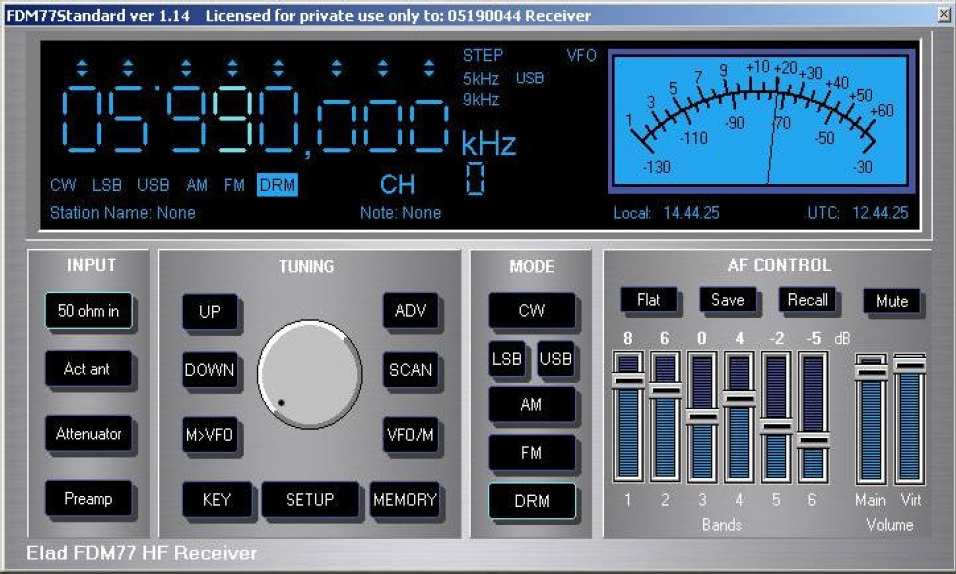
Task: Adjust the Virt volume slider
Action: (x=909, y=419)
